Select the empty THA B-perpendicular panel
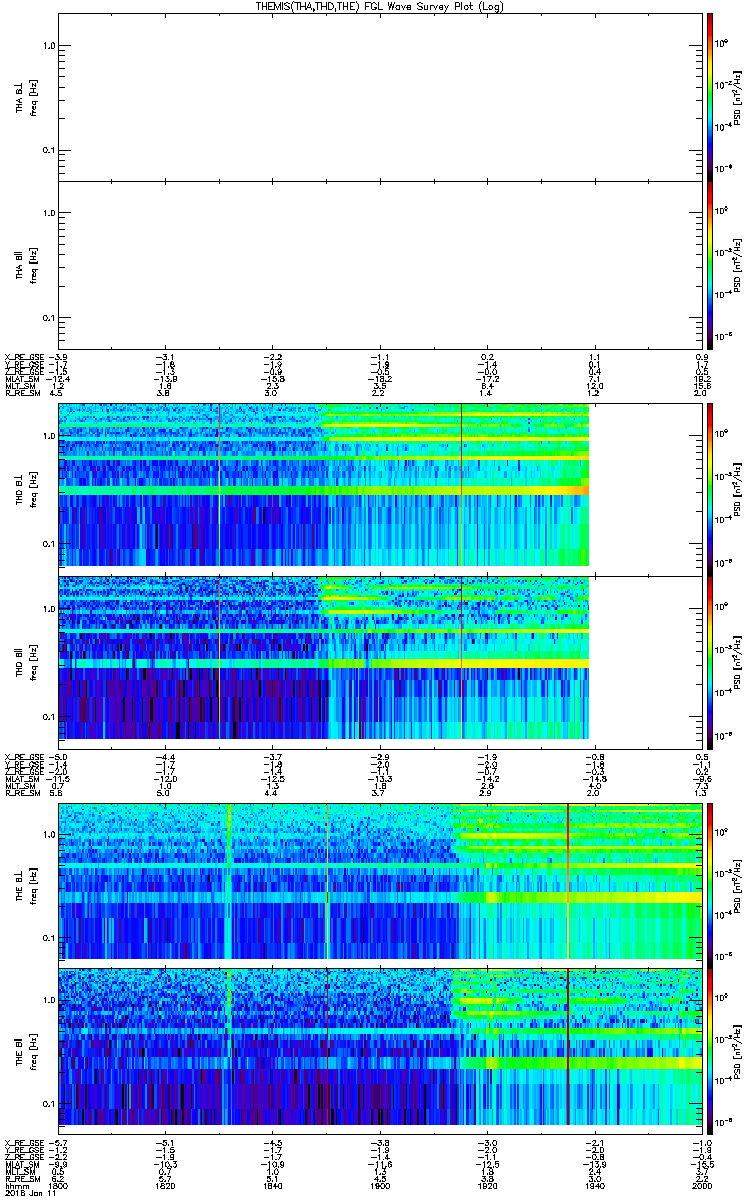750x1200 pixels. coord(378,96)
